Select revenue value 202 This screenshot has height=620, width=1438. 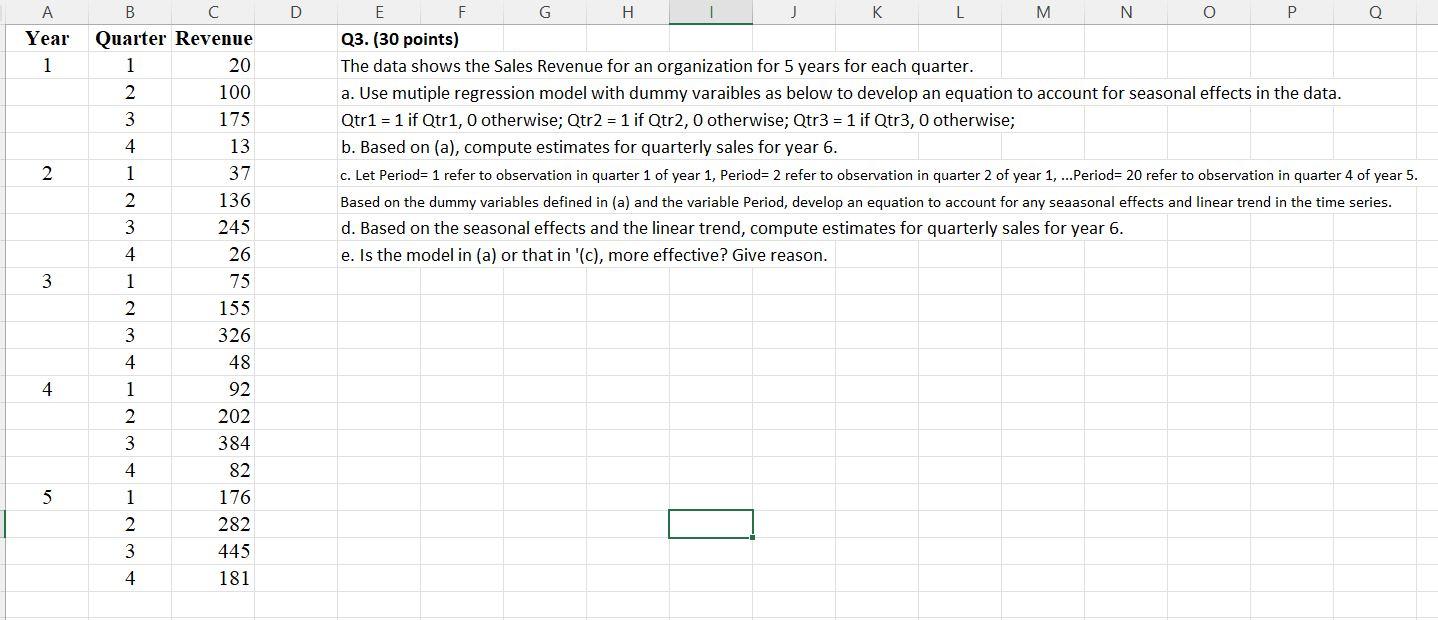[213, 416]
